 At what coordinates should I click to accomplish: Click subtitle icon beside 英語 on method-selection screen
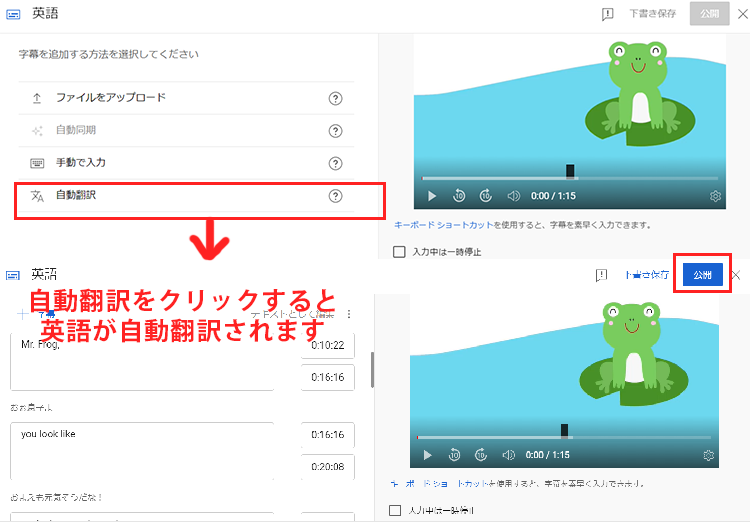[13, 14]
